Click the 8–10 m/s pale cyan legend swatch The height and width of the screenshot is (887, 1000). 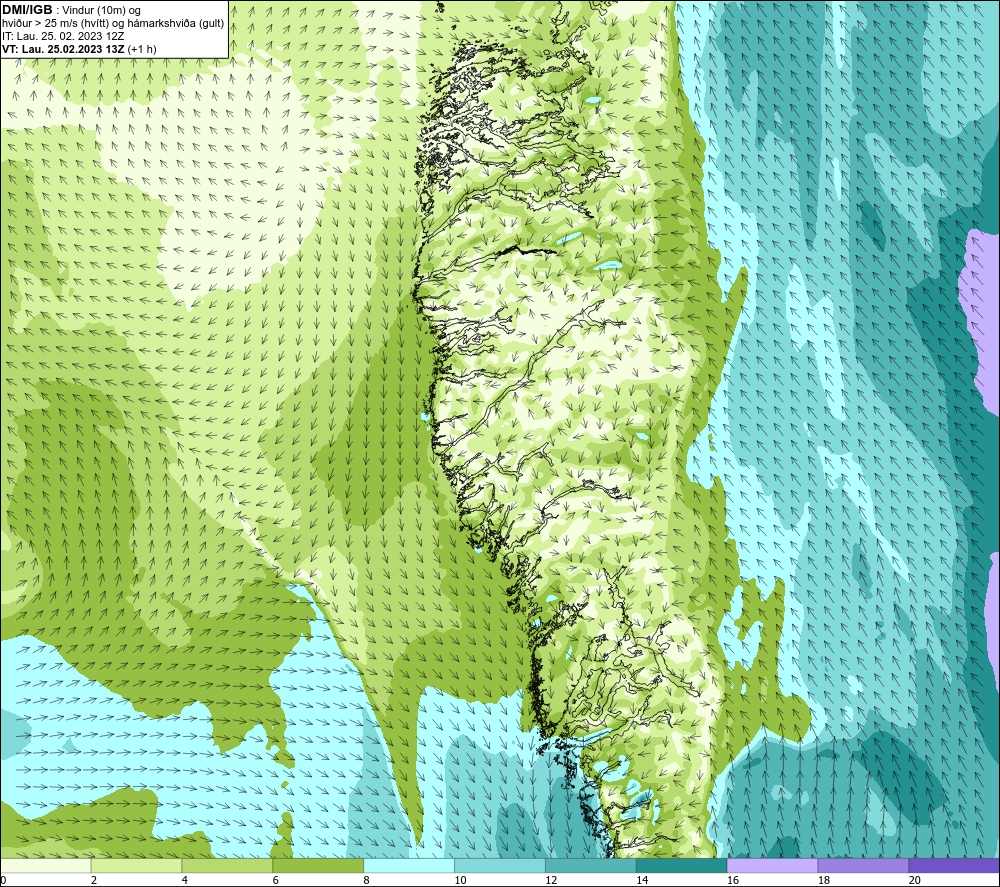[409, 865]
